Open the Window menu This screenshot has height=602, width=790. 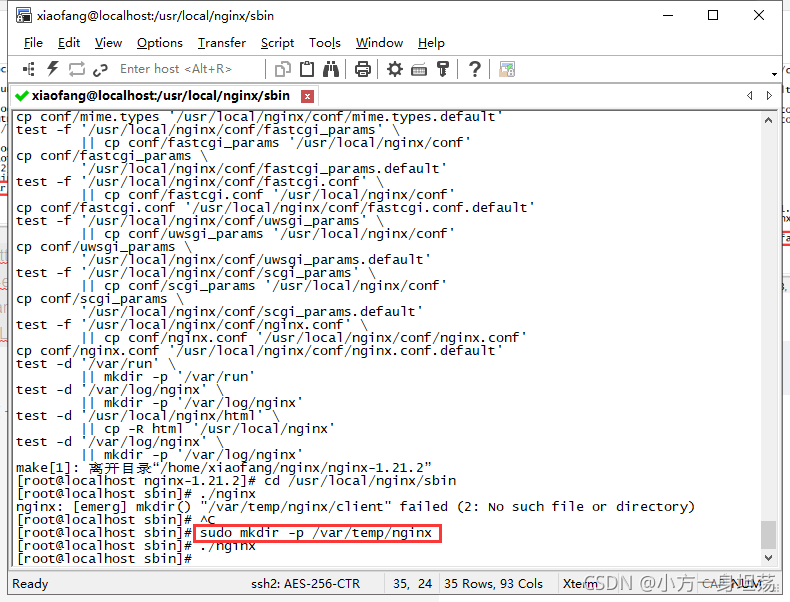pos(379,43)
